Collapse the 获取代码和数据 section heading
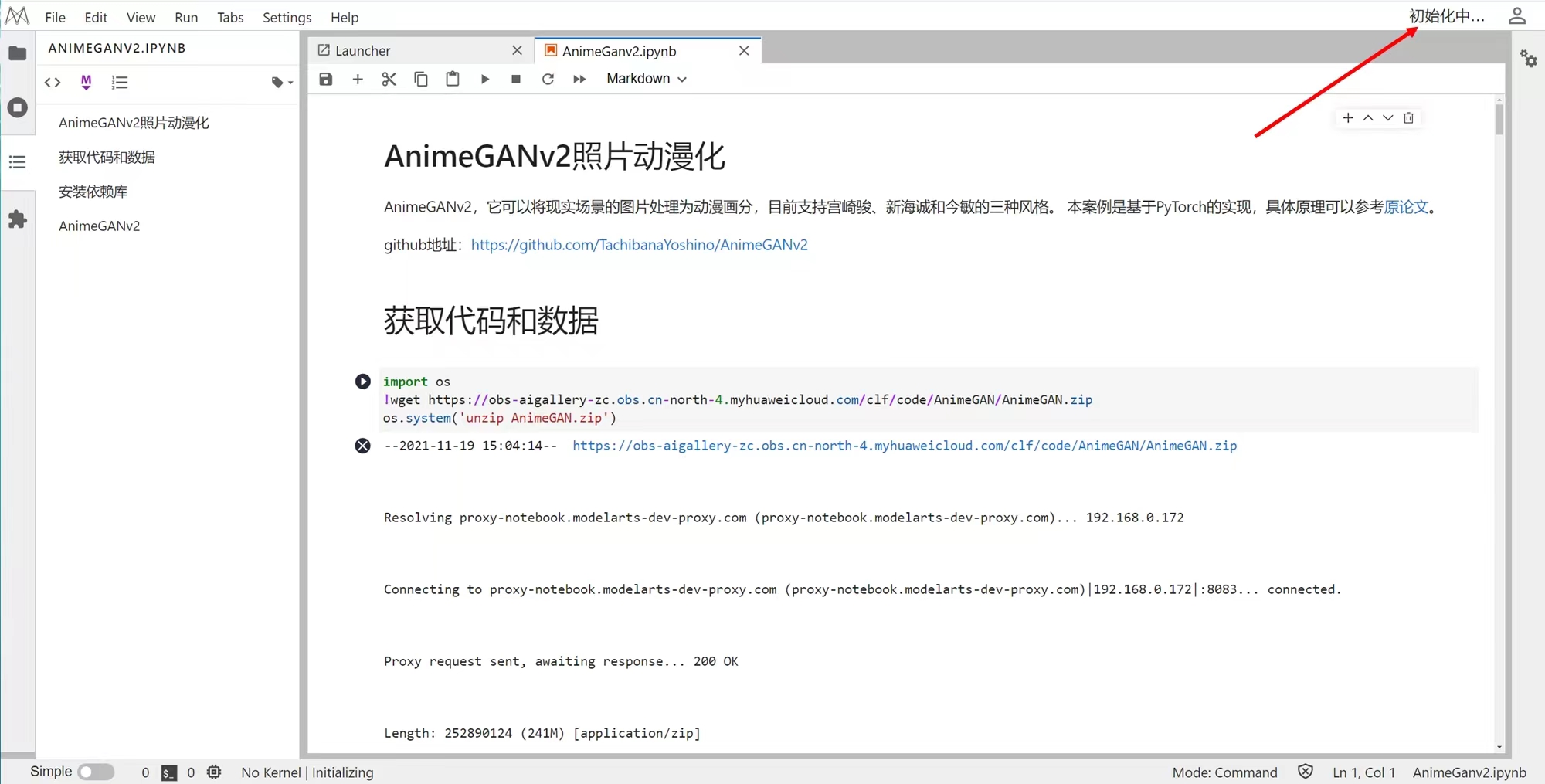 pyautogui.click(x=491, y=321)
